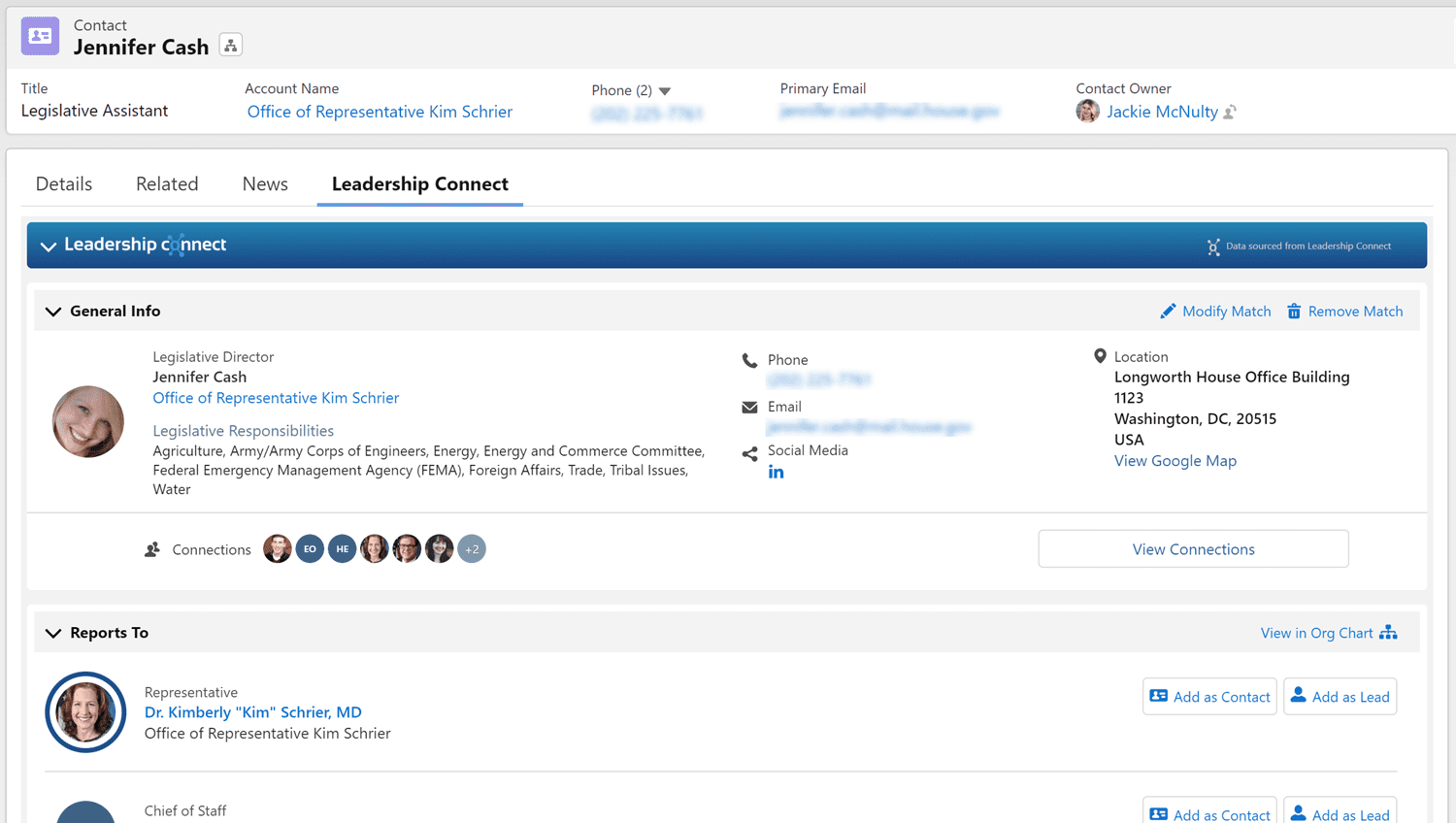Click the phone handset icon in General Info
The height and width of the screenshot is (823, 1456).
point(749,360)
